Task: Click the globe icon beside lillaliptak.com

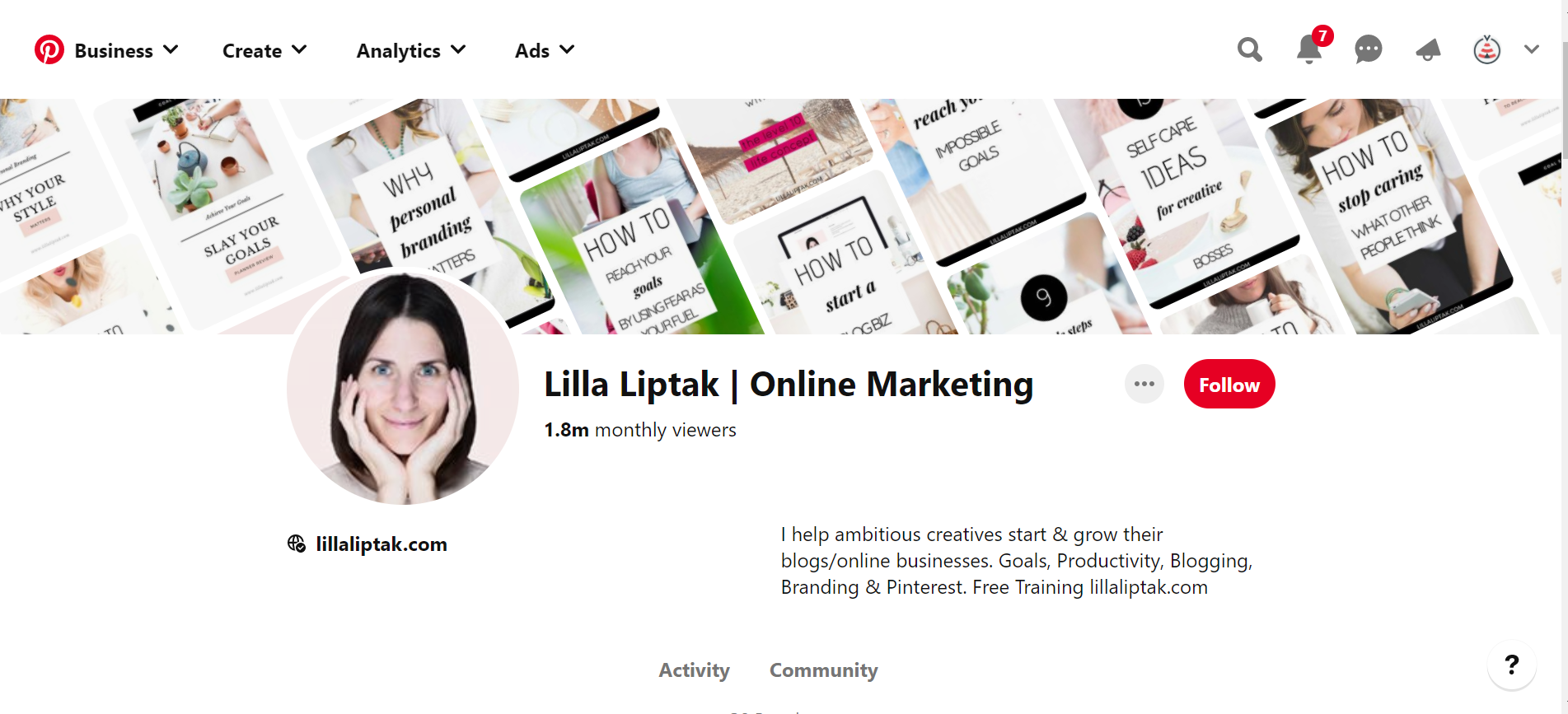Action: pyautogui.click(x=297, y=544)
